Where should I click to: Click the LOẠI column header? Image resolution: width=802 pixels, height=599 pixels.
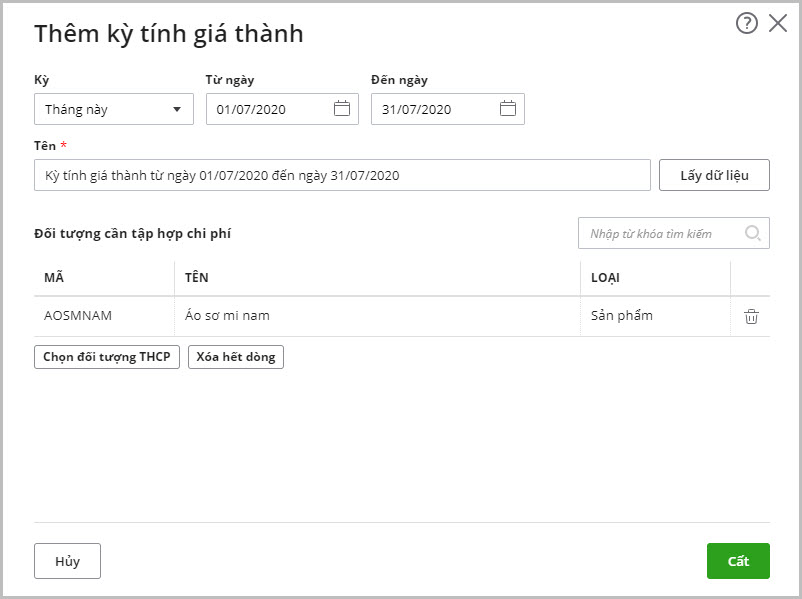[606, 278]
